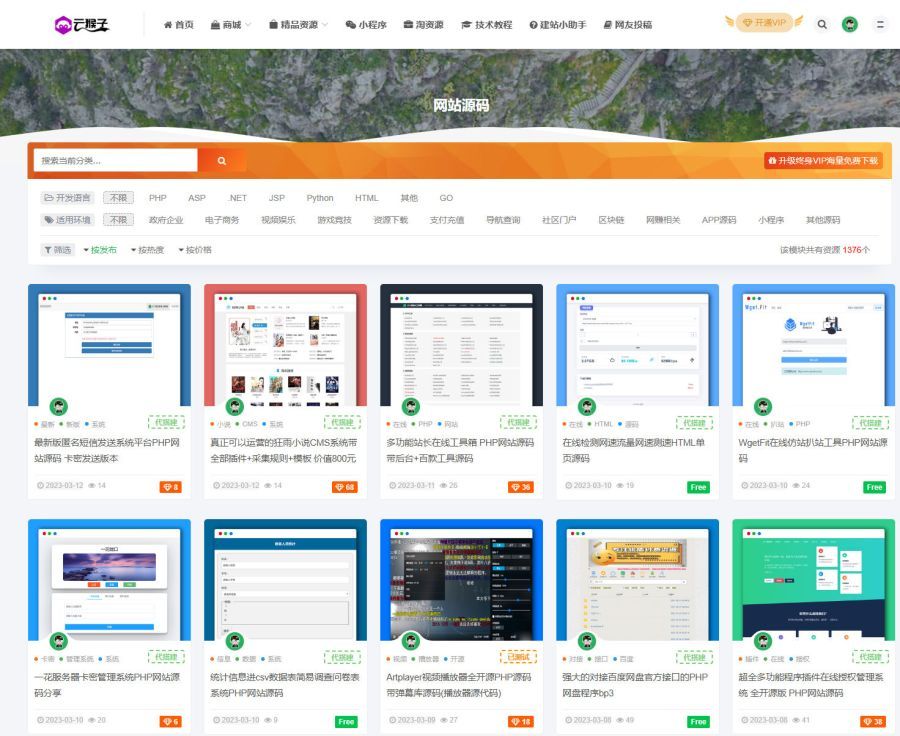Click the 开通VIP badge in the header
The height and width of the screenshot is (736, 900).
point(764,20)
